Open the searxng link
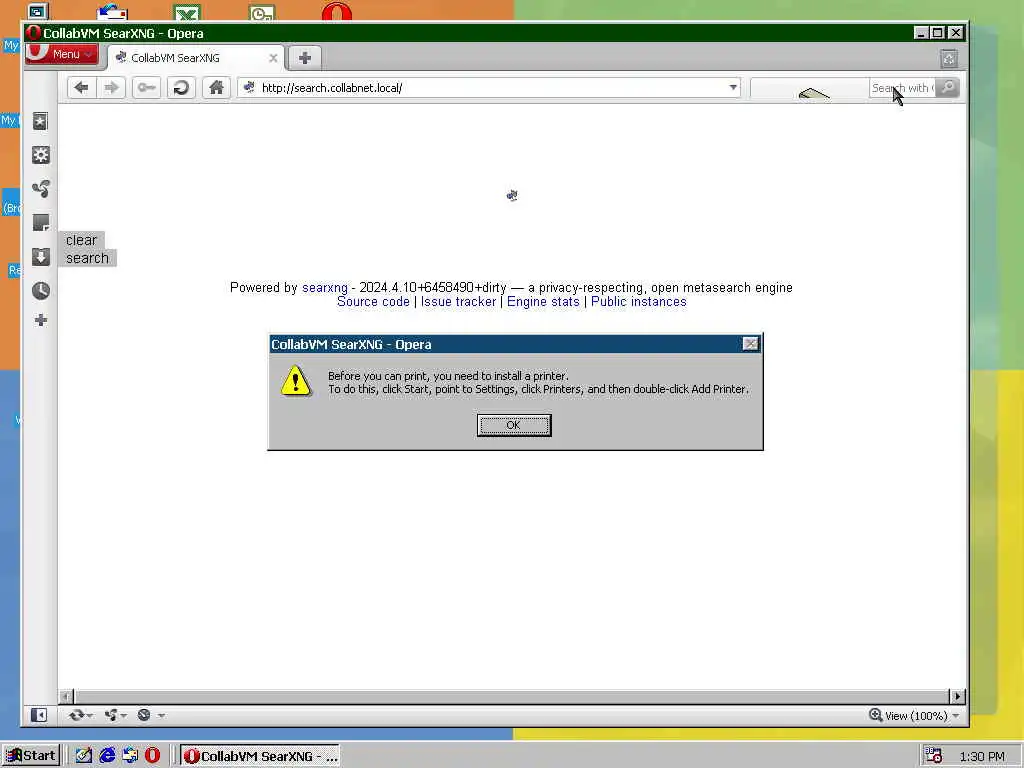The height and width of the screenshot is (768, 1024). click(325, 287)
